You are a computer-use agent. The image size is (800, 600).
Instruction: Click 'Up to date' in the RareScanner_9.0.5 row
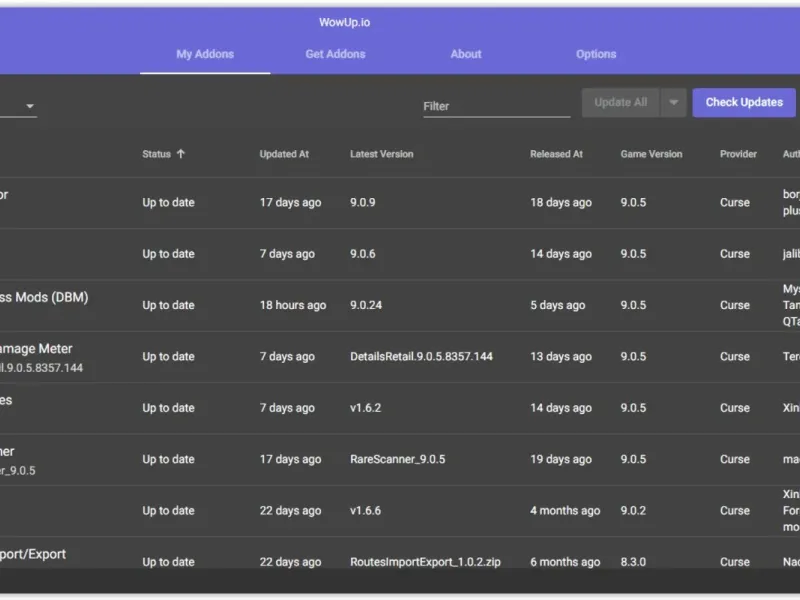click(168, 459)
